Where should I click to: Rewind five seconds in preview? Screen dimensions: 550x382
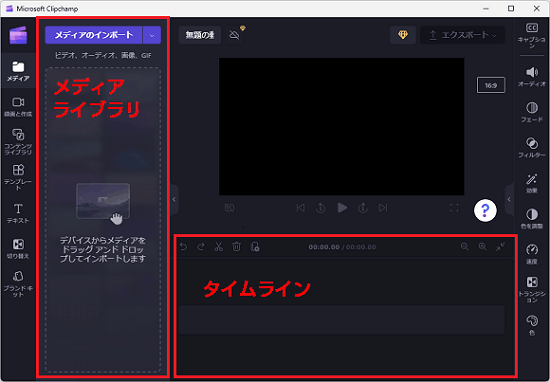pos(321,208)
